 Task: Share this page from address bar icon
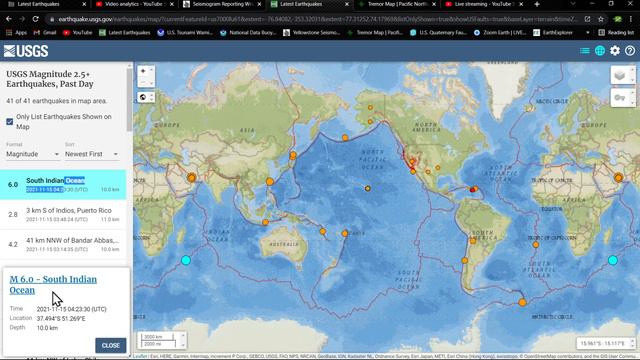[x=587, y=19]
